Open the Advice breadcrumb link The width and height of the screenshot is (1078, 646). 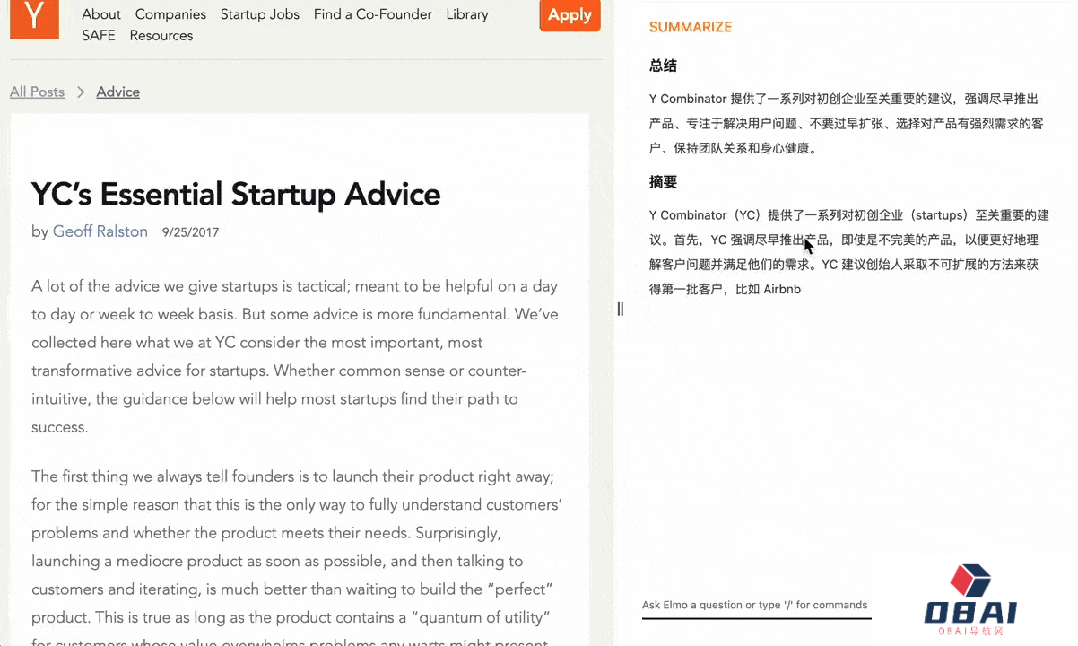[118, 92]
